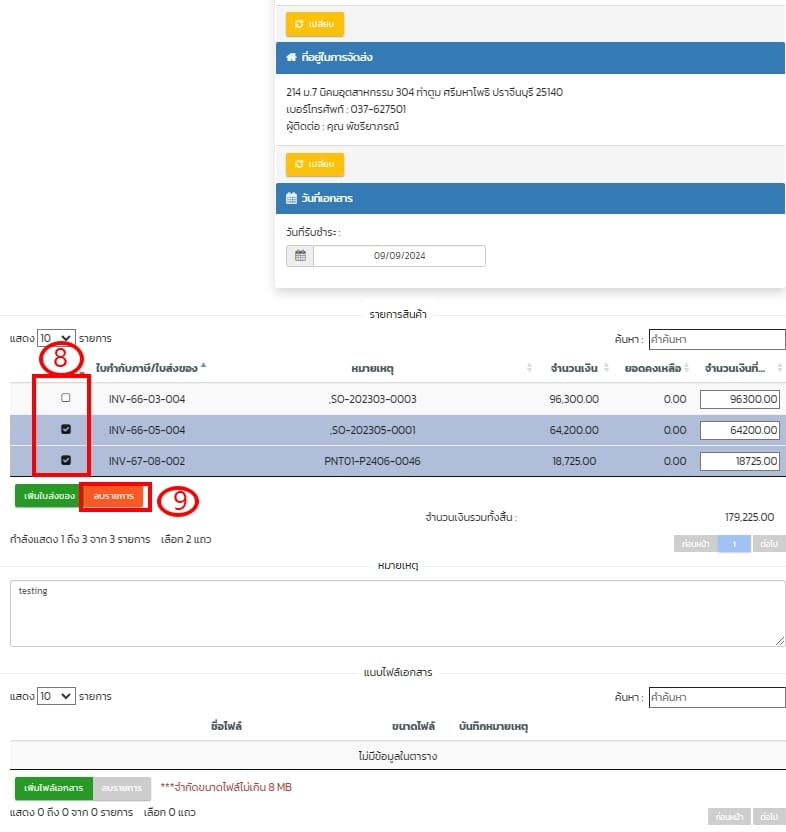Click the orange ลบรายการ button
786x832 pixels.
point(114,496)
